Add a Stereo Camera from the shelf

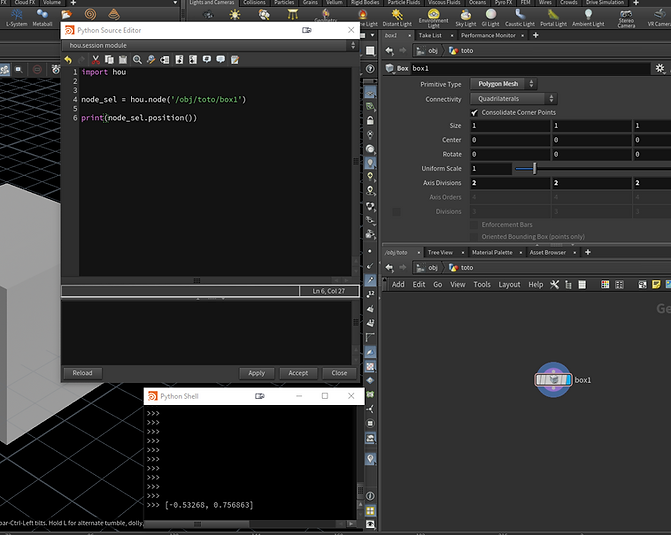point(626,18)
